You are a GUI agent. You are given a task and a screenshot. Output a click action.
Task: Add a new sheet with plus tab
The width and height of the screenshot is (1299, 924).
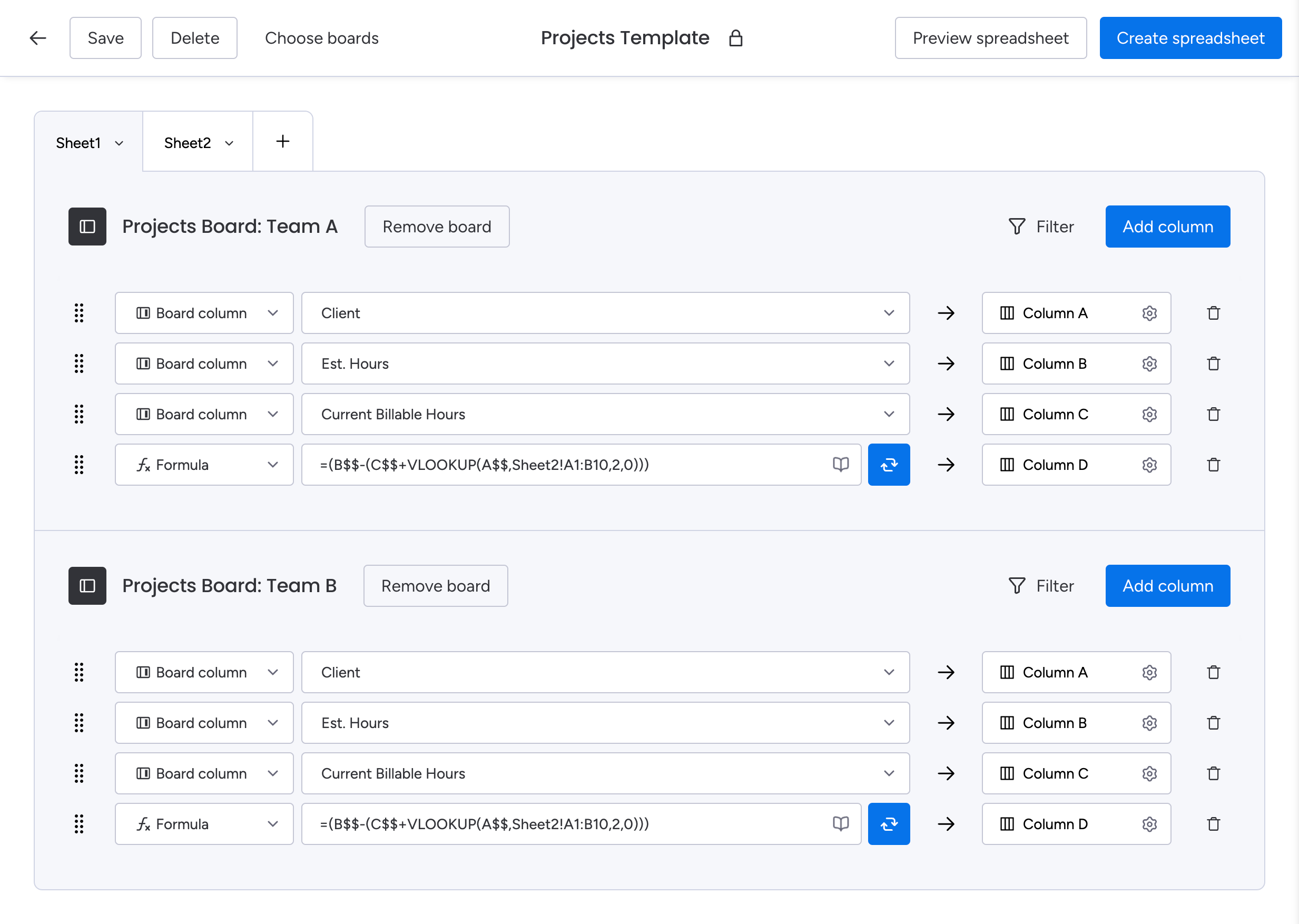point(282,142)
